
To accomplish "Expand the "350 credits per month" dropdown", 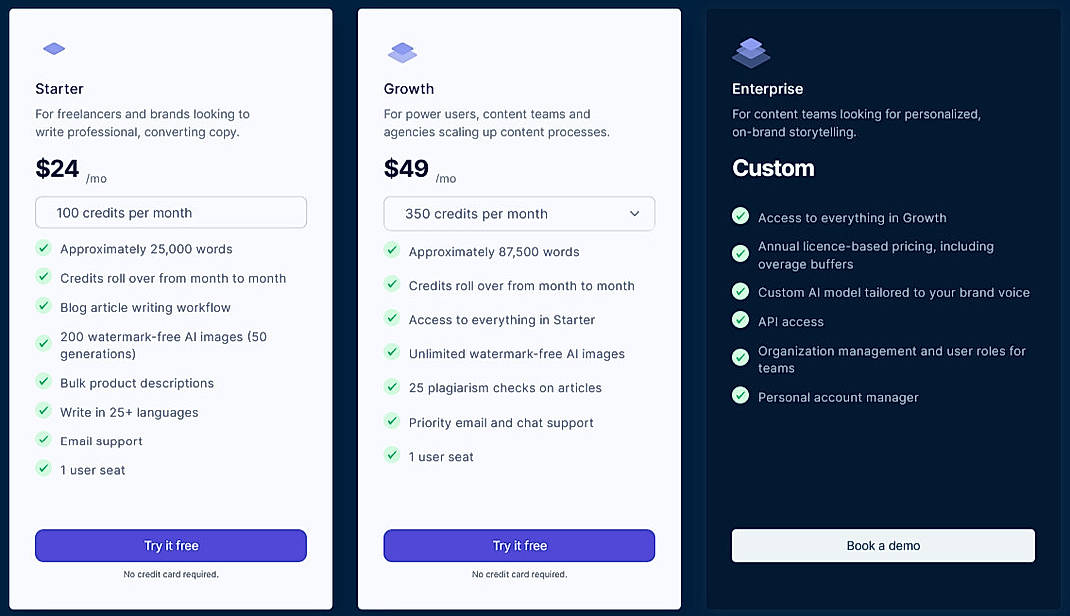I will (519, 213).
